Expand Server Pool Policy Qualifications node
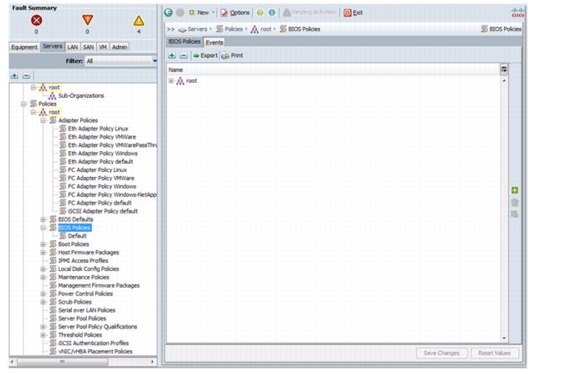 (43, 327)
